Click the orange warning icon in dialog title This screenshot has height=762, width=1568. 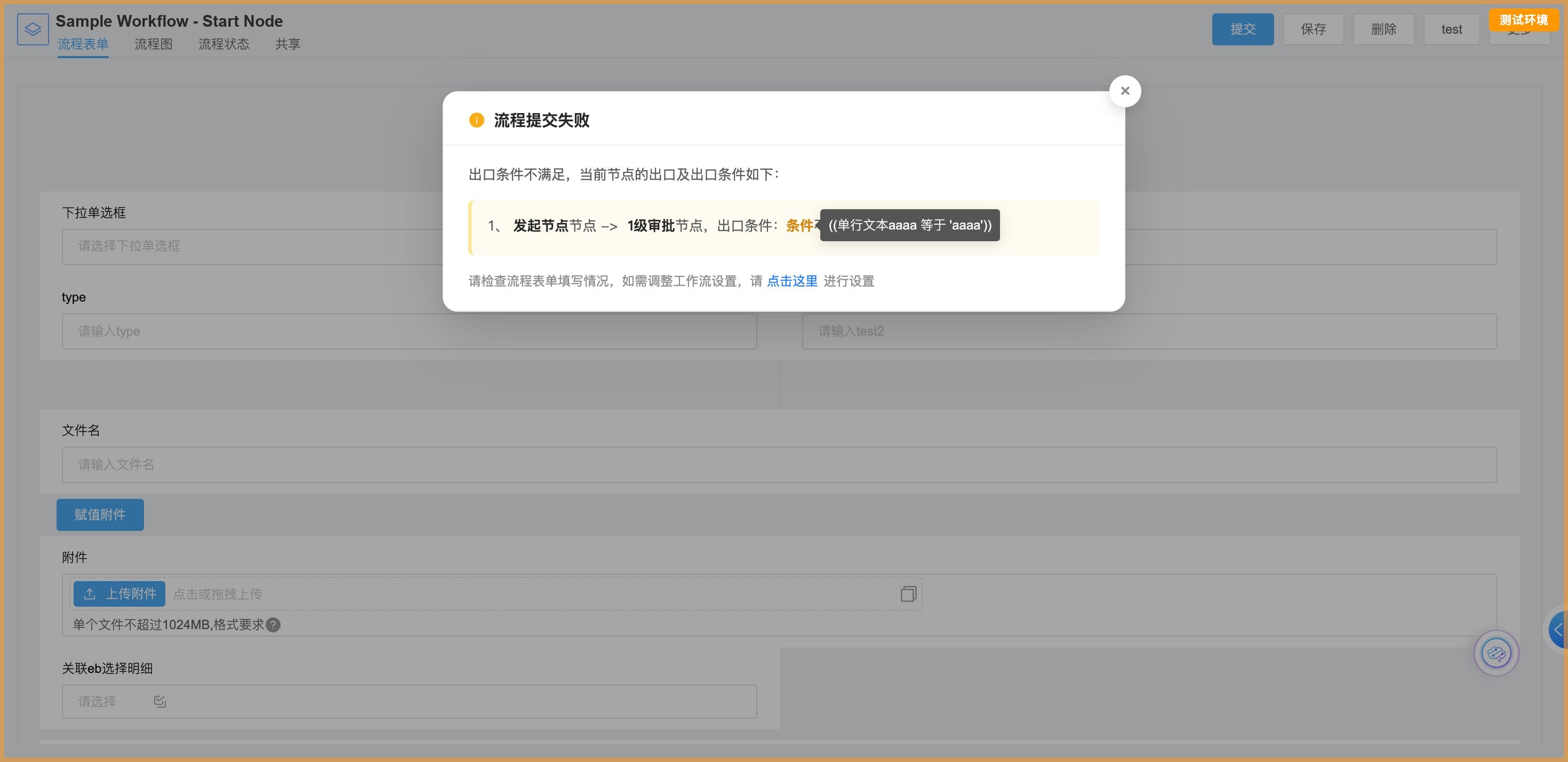[476, 120]
